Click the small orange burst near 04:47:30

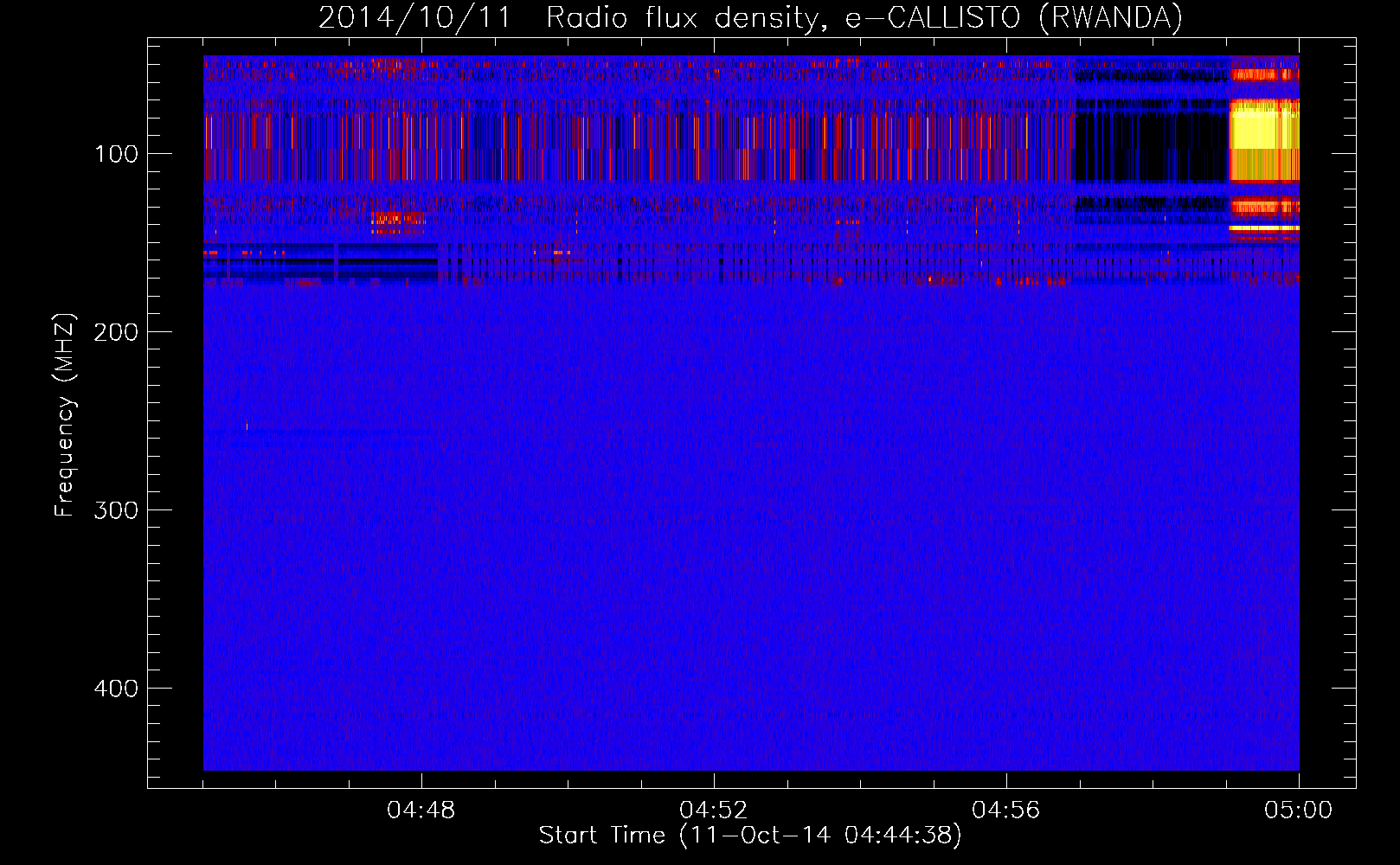click(397, 221)
